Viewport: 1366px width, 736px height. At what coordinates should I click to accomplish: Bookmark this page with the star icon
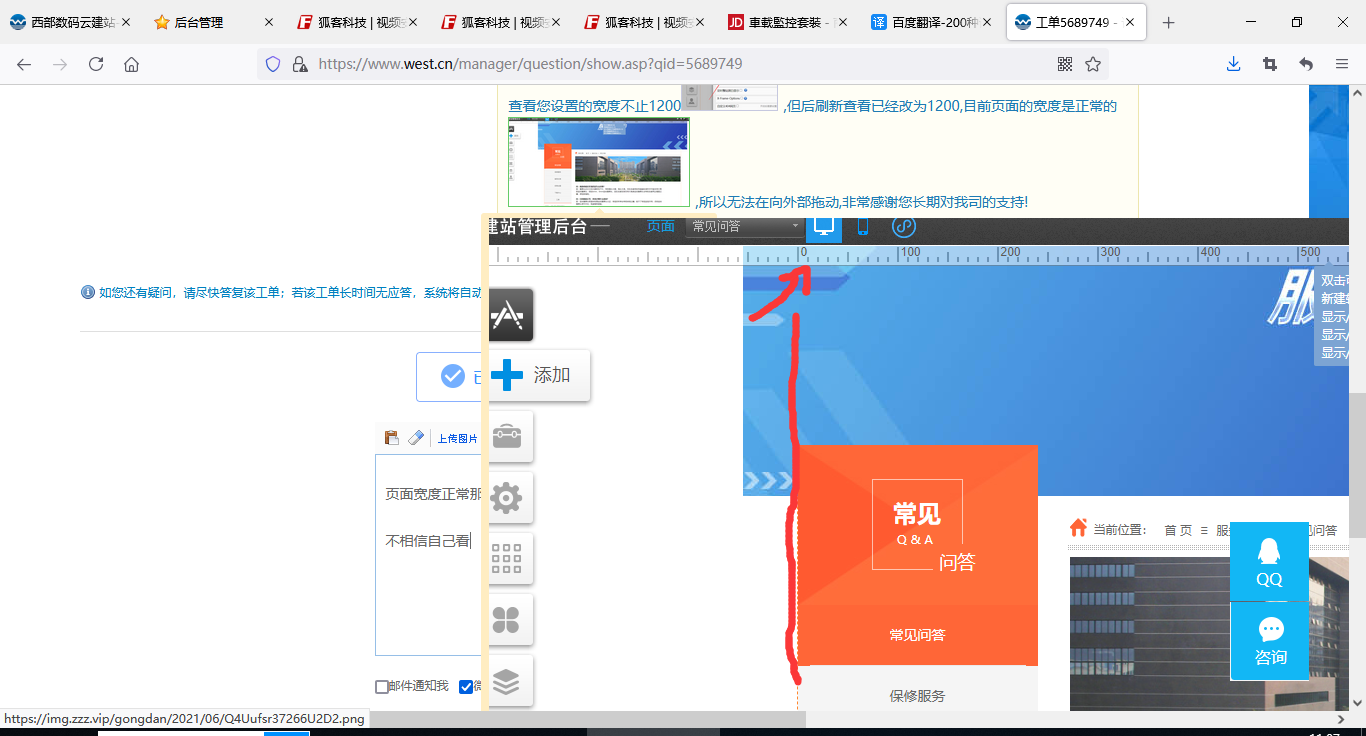click(1093, 64)
